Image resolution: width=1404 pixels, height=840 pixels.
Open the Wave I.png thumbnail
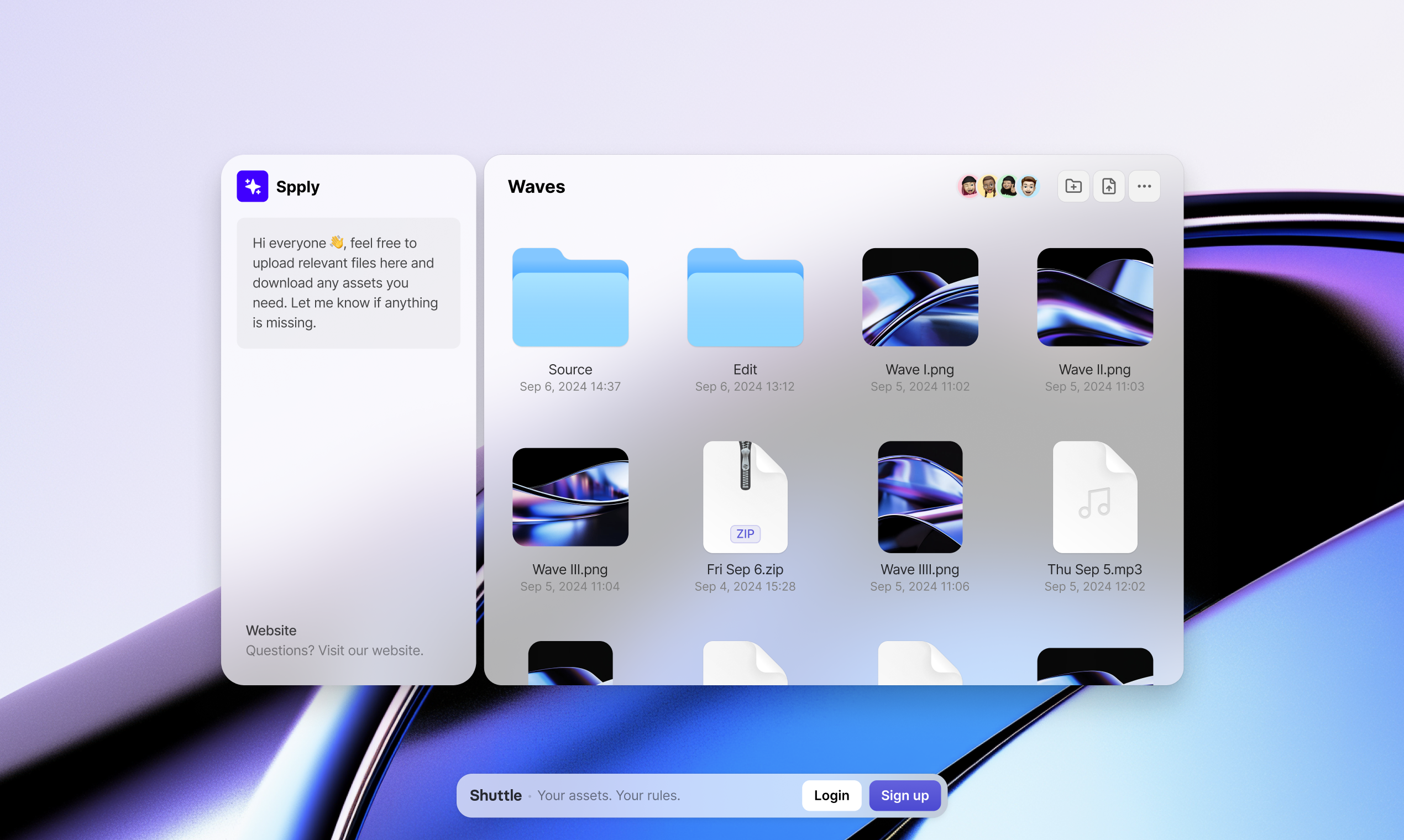(x=920, y=297)
